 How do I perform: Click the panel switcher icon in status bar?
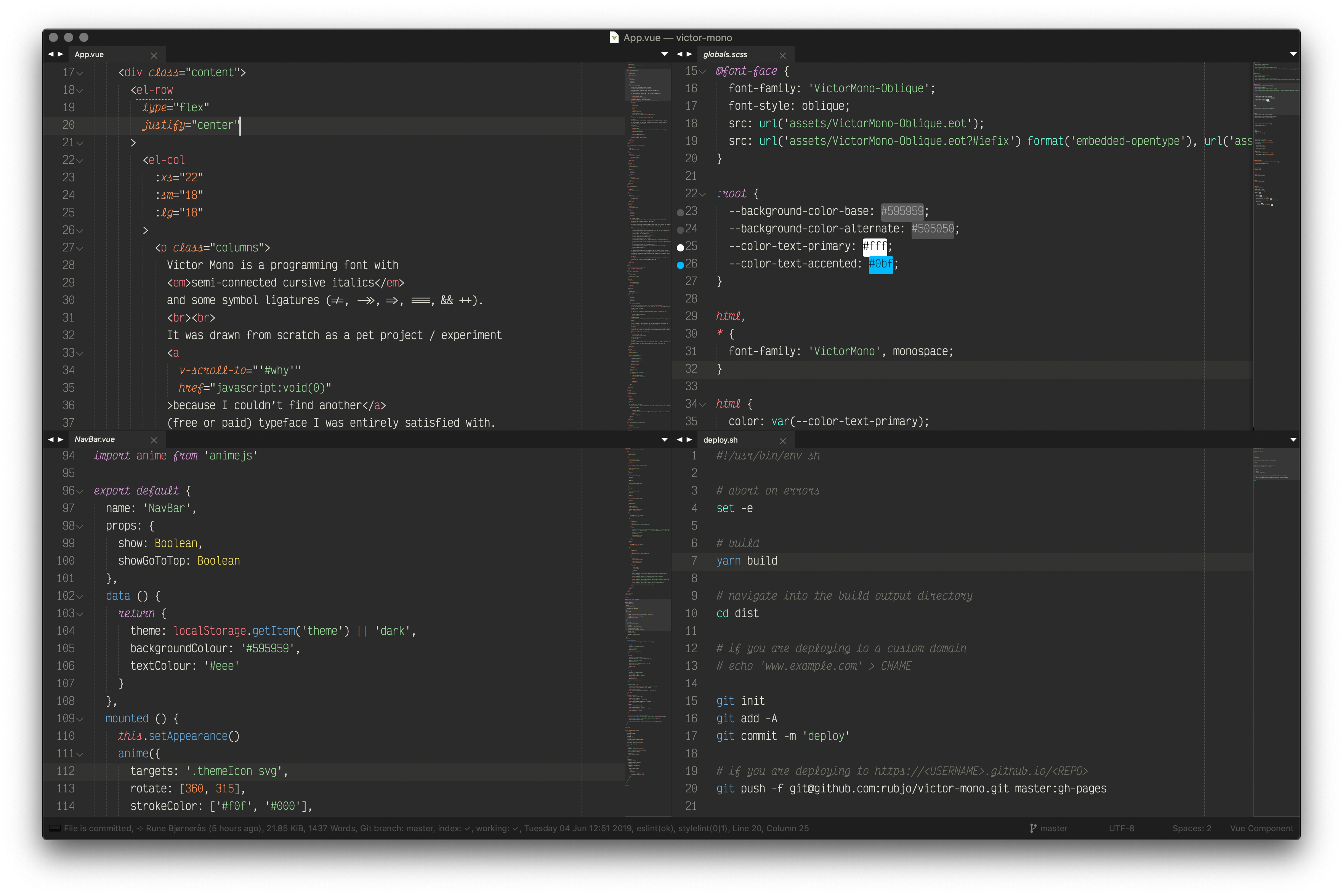point(55,829)
